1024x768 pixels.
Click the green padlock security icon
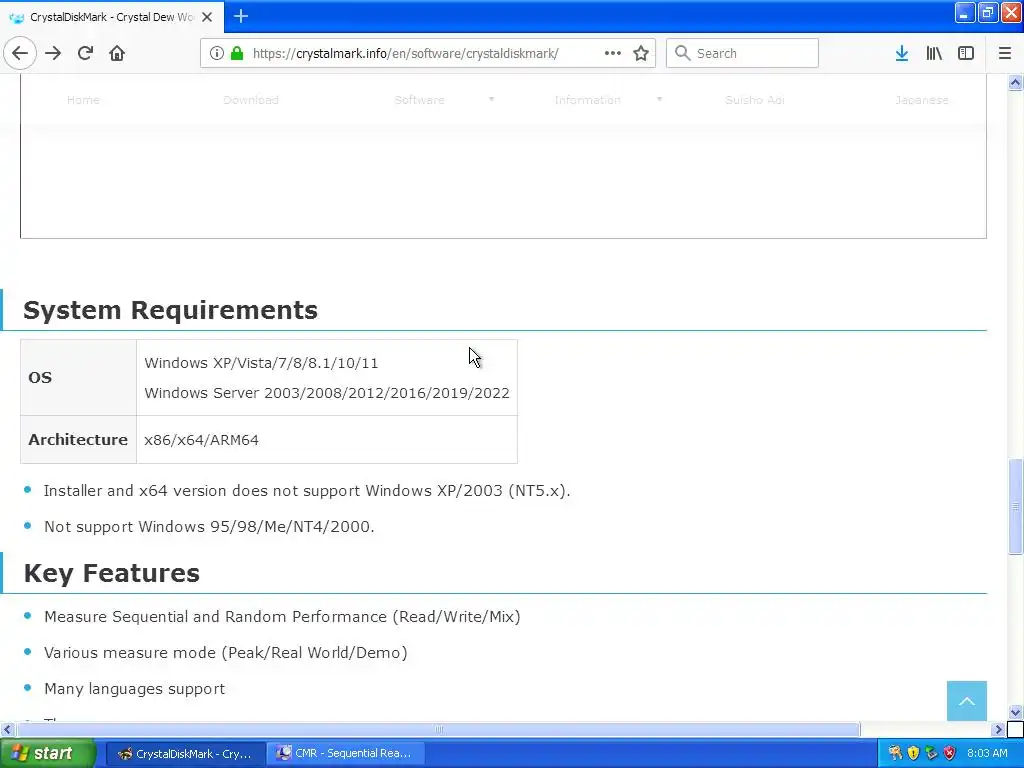[x=237, y=53]
